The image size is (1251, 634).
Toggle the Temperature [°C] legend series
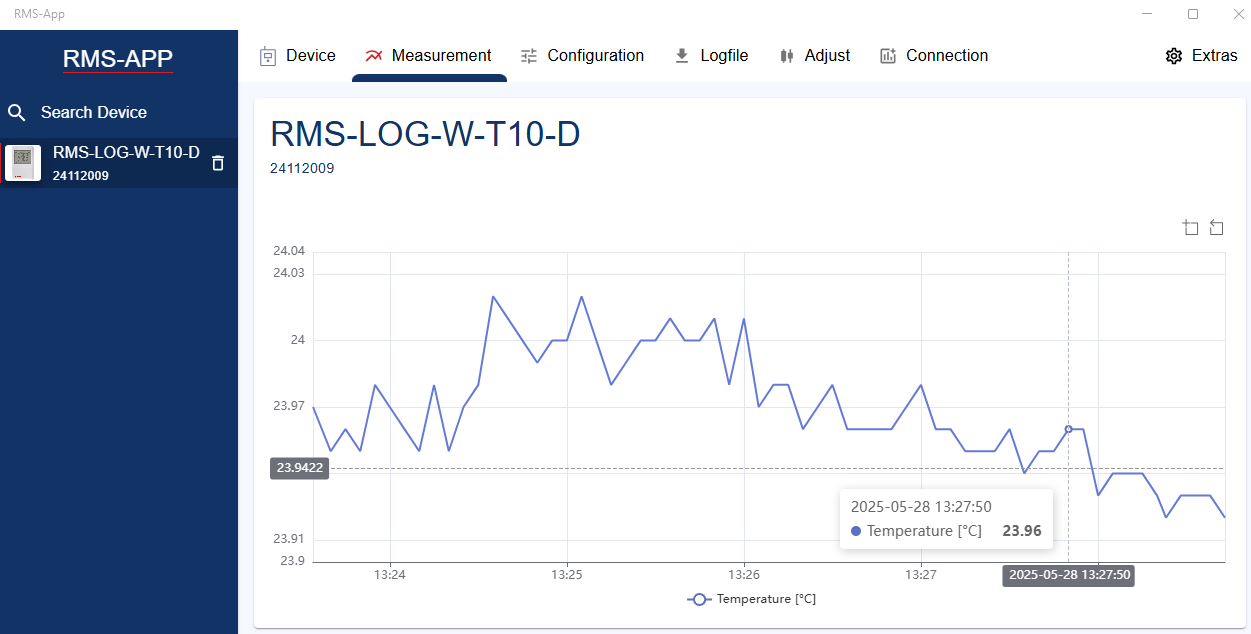pos(752,599)
